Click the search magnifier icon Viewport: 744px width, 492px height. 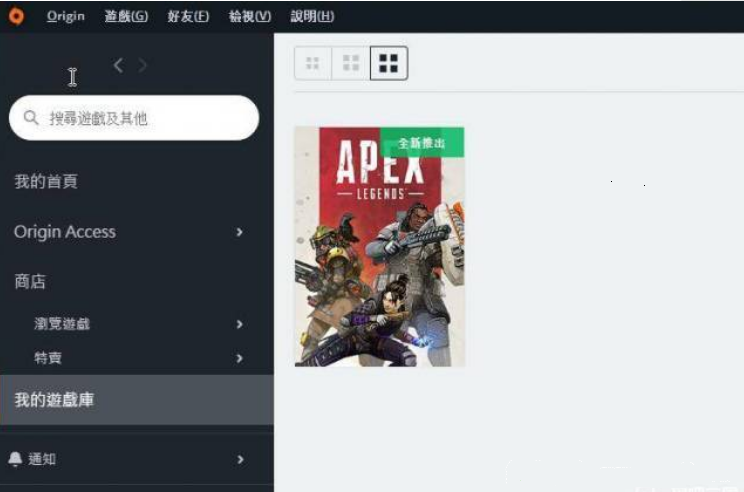pyautogui.click(x=31, y=117)
